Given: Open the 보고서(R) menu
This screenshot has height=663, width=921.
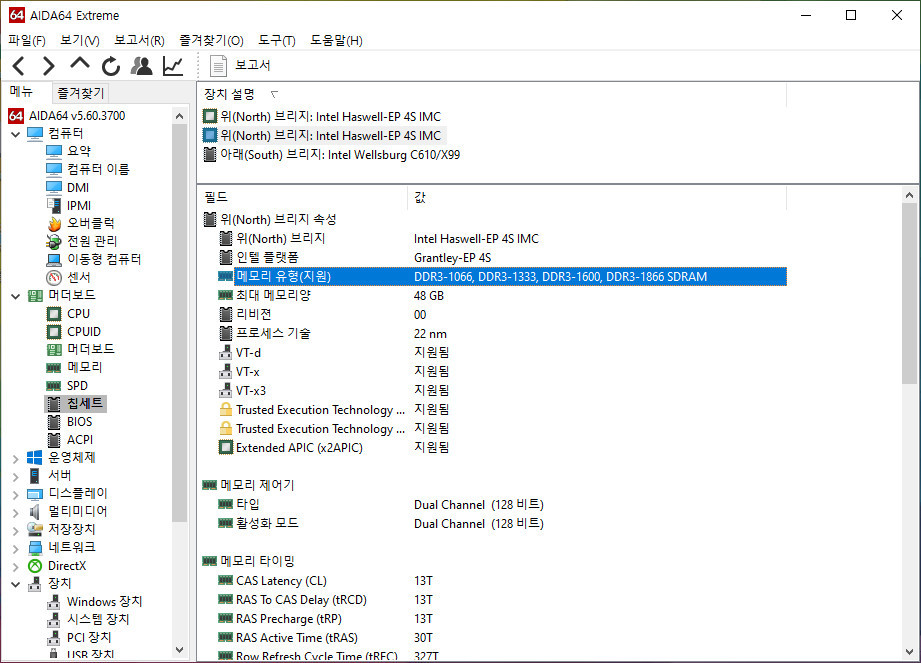Looking at the screenshot, I should coord(139,41).
